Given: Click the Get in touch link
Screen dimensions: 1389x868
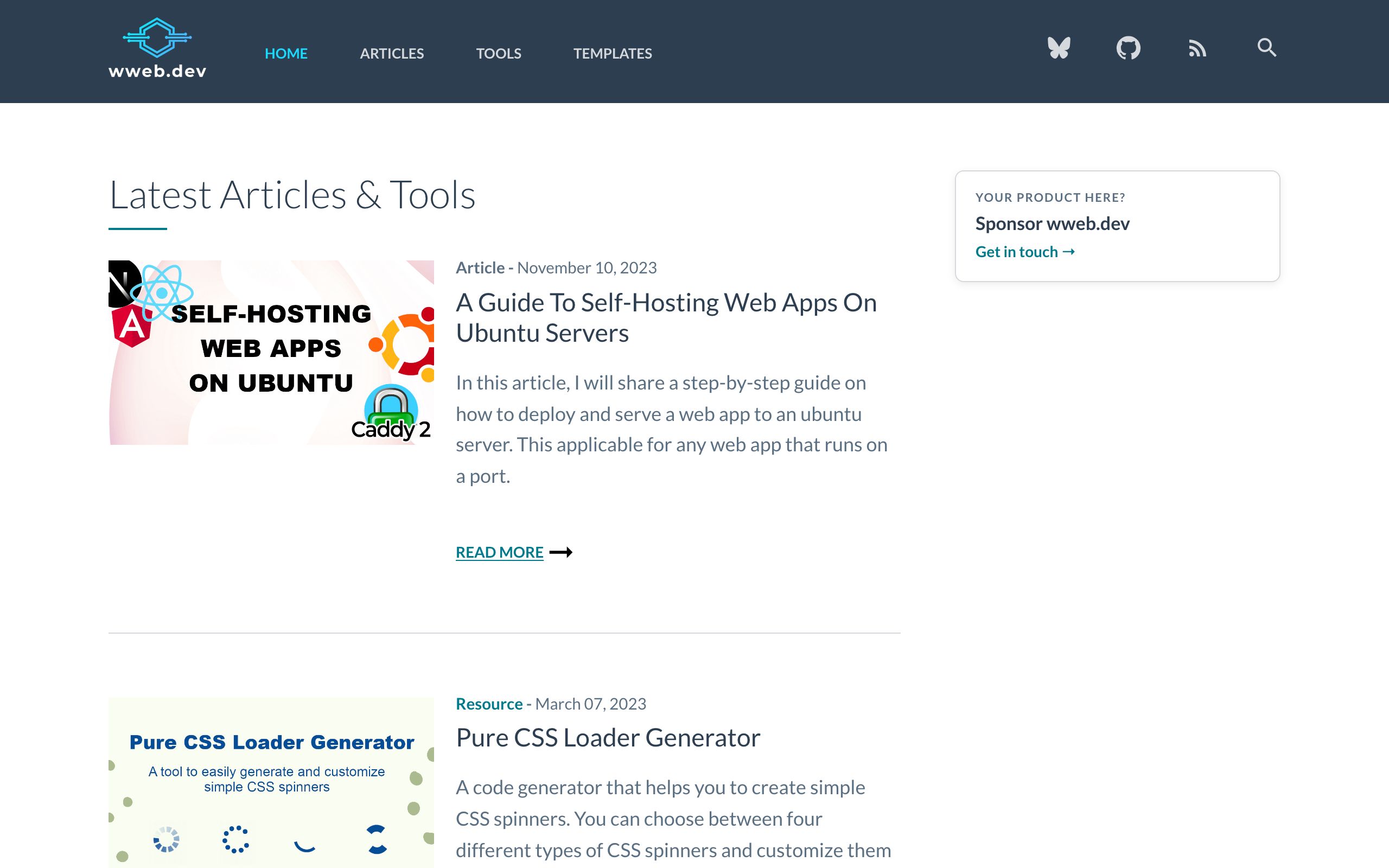Looking at the screenshot, I should click(x=1025, y=251).
